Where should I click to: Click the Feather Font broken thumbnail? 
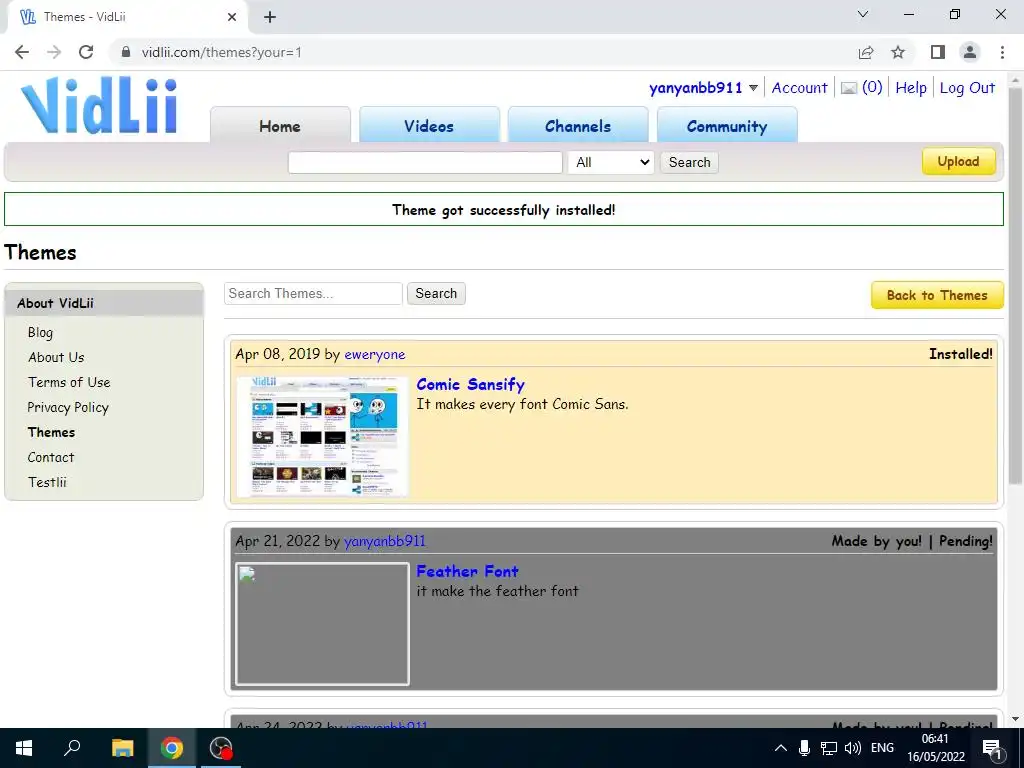click(323, 624)
